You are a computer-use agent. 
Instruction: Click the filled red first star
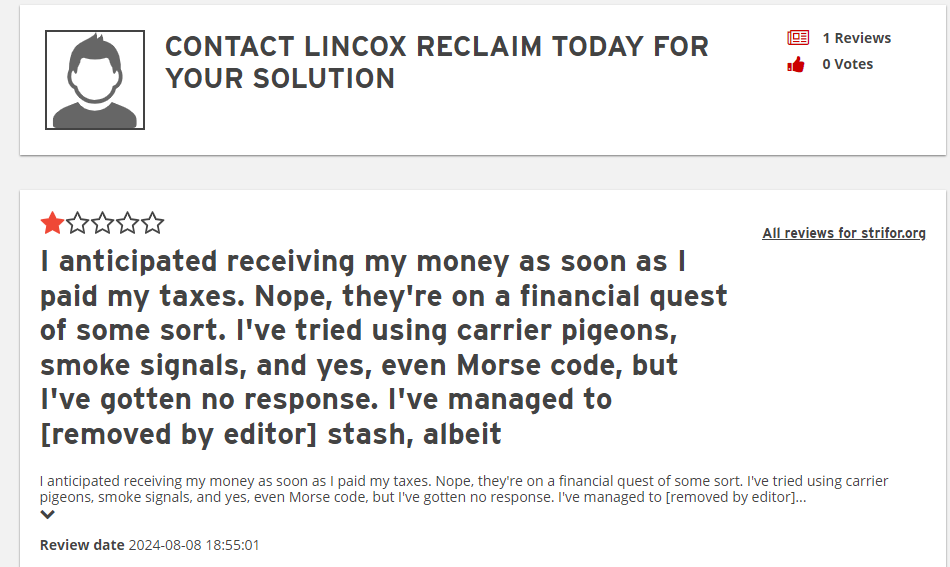[x=51, y=223]
